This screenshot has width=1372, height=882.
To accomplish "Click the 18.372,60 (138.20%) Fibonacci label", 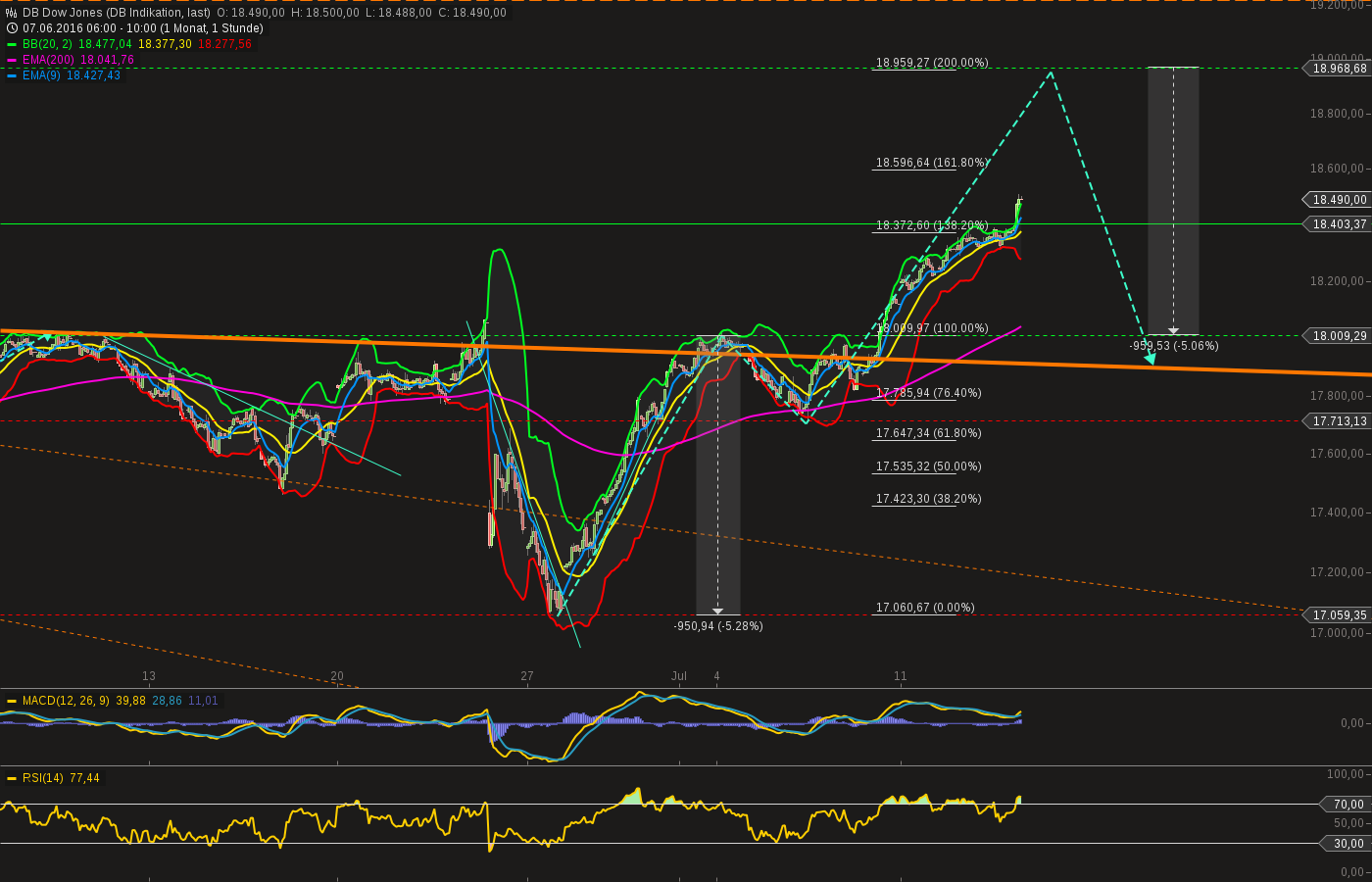I will pos(932,225).
